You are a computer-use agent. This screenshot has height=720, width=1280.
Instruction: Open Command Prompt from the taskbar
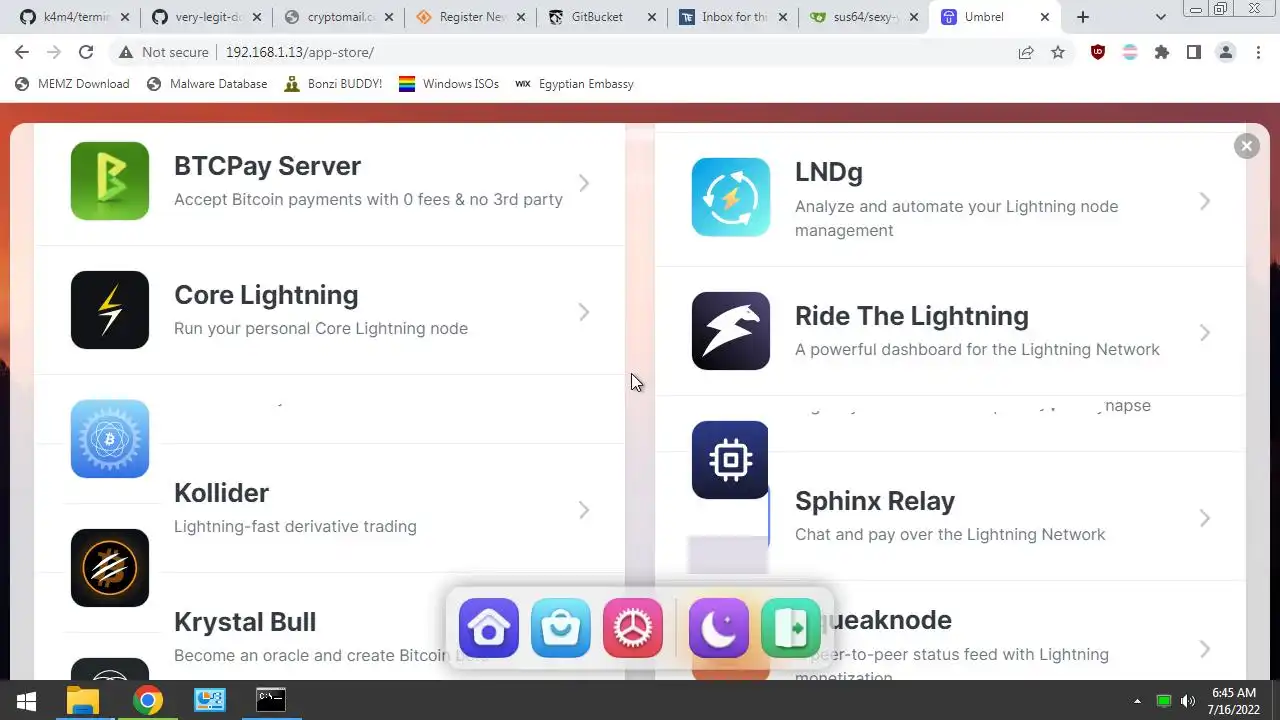(x=271, y=700)
